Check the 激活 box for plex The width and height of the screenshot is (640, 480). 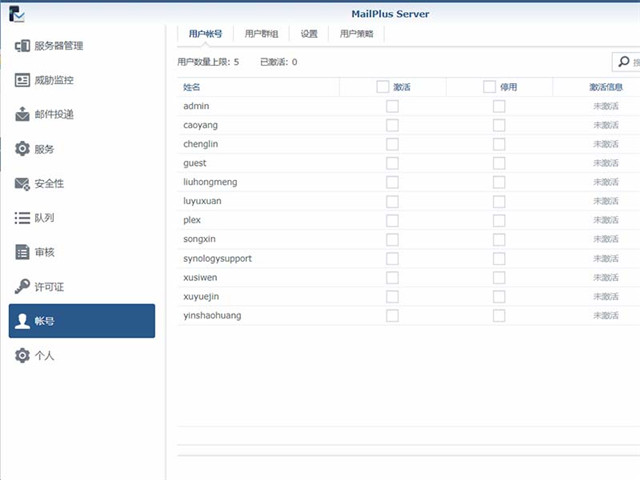(x=392, y=220)
